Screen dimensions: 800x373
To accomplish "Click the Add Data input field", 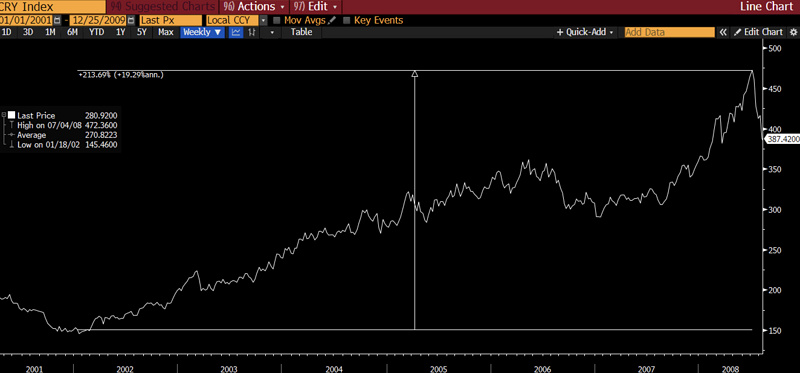I will pyautogui.click(x=669, y=32).
